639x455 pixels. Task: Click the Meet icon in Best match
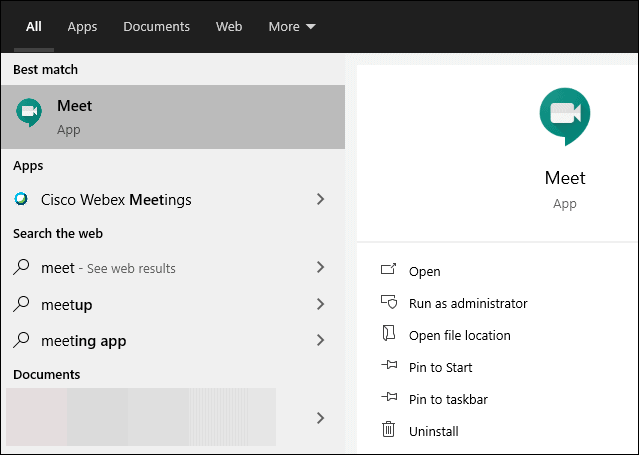[29, 114]
